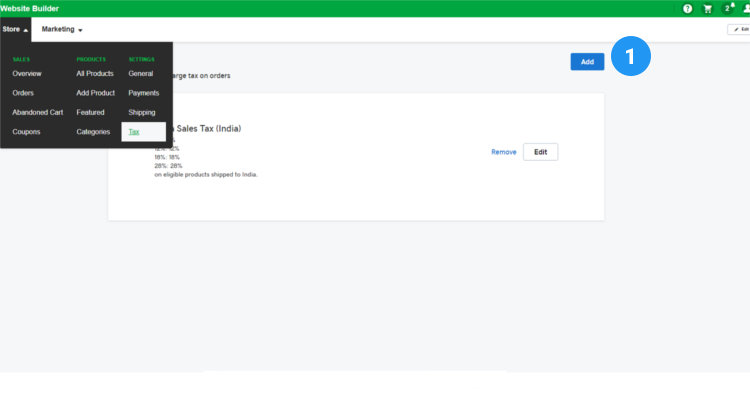Select the Tax settings item
This screenshot has height=400, width=750.
(x=143, y=132)
